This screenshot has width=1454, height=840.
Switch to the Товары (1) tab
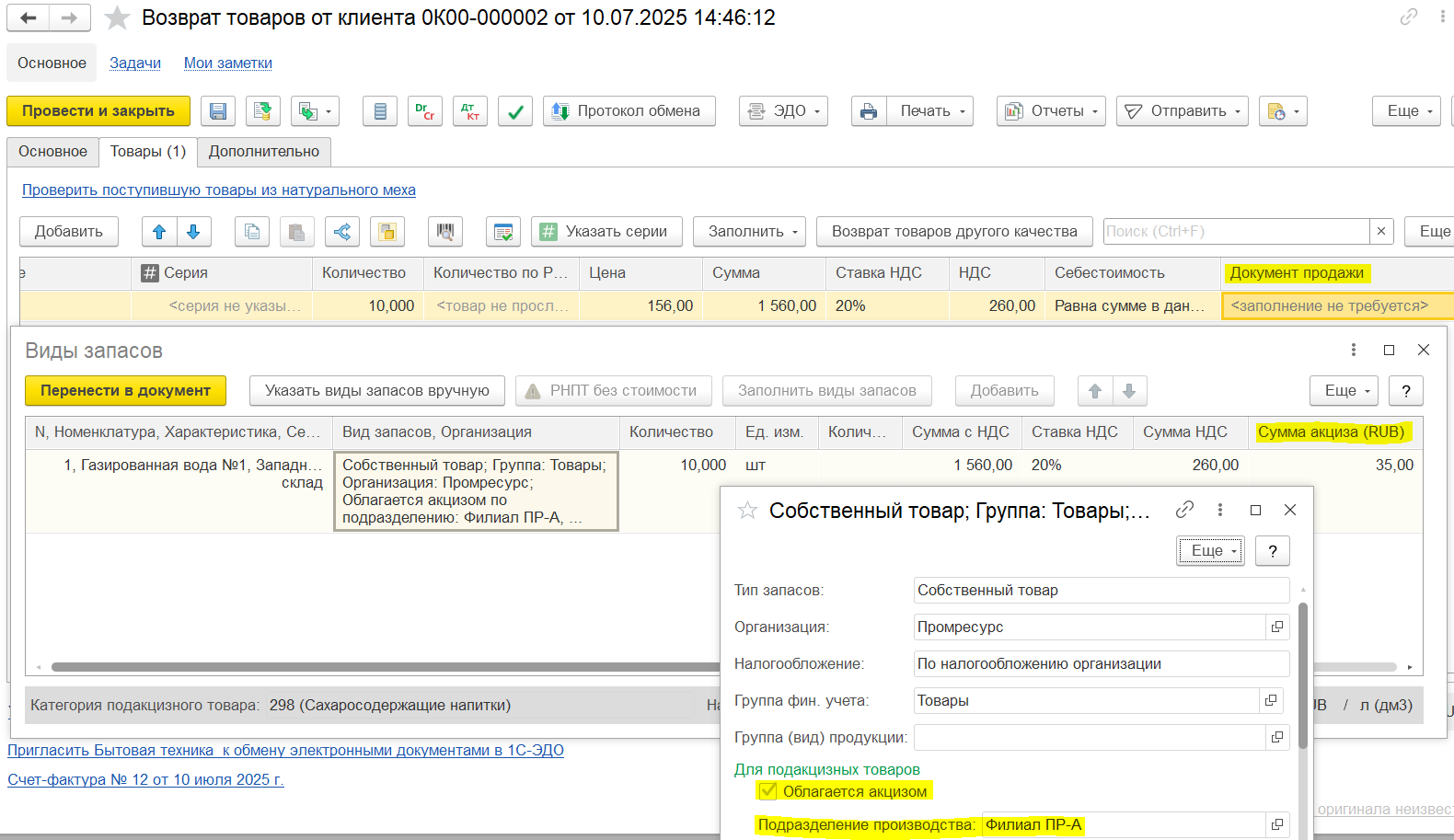[148, 152]
